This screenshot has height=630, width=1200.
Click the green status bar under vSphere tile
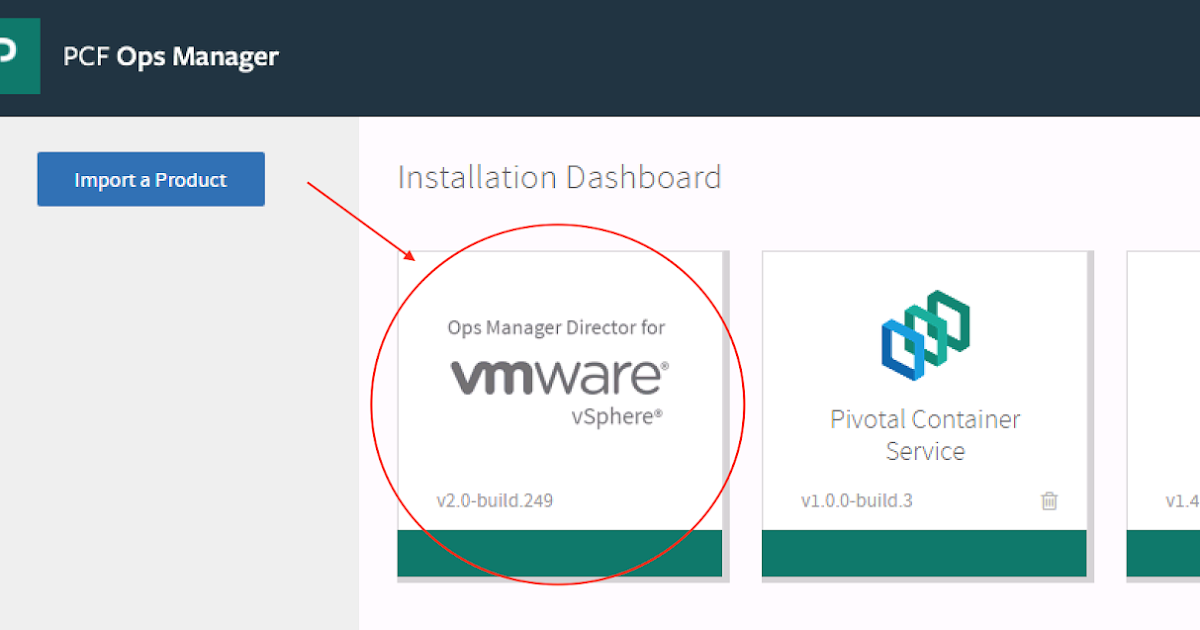(559, 553)
